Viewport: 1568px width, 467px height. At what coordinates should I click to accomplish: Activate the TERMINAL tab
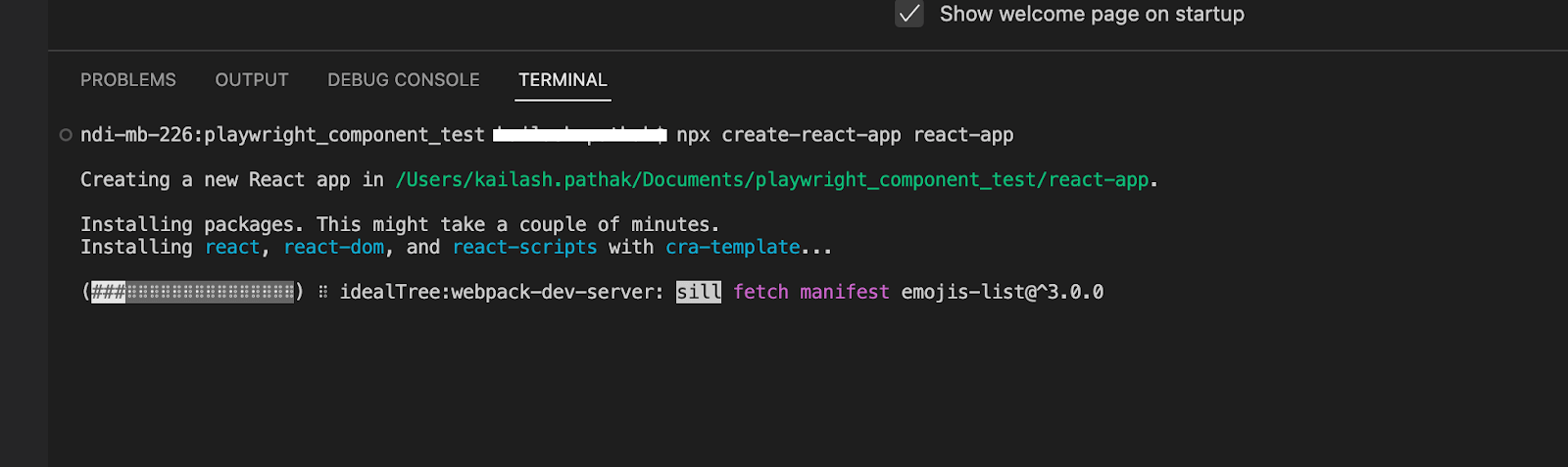pos(563,80)
